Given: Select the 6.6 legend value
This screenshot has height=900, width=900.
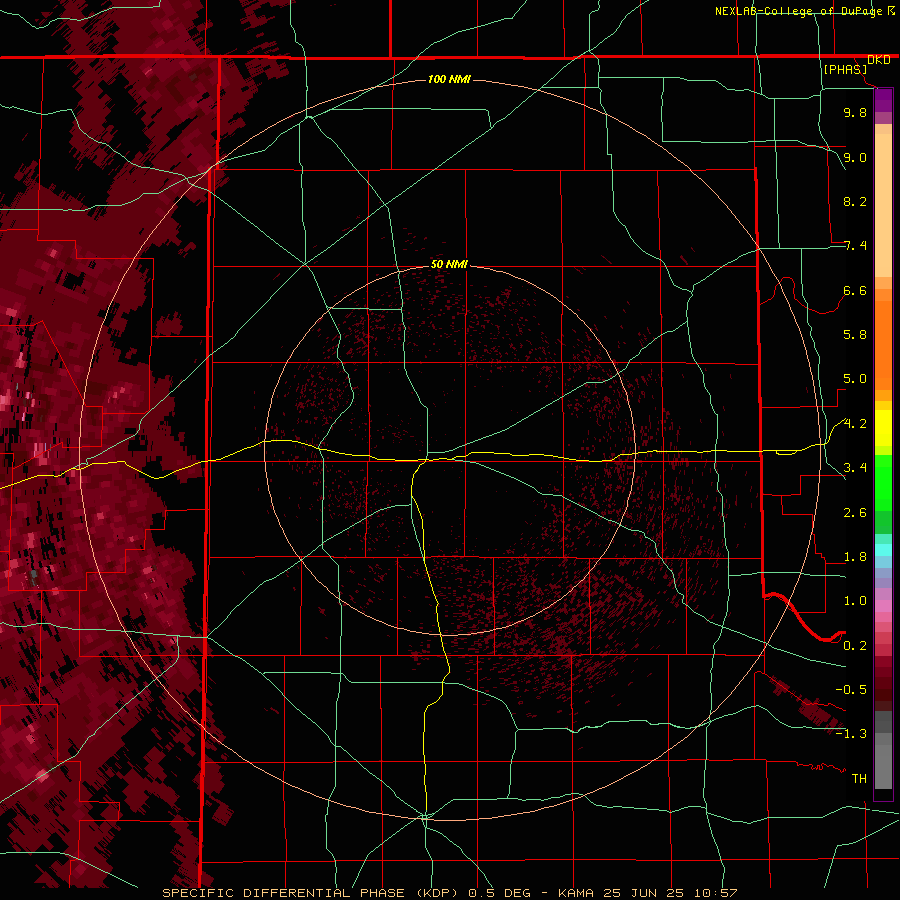Looking at the screenshot, I should (855, 290).
